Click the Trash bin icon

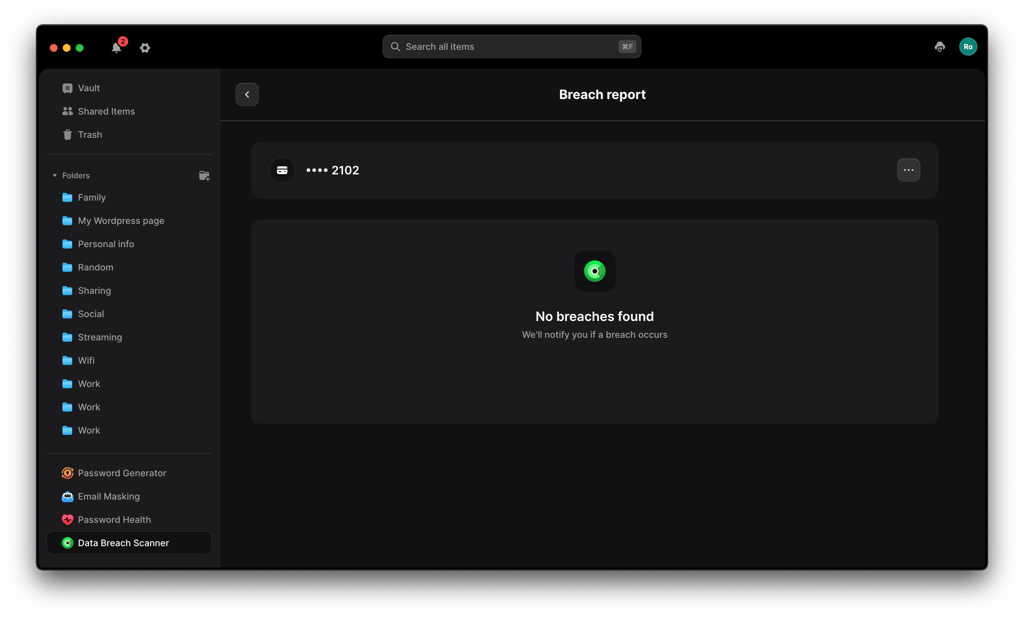[67, 135]
